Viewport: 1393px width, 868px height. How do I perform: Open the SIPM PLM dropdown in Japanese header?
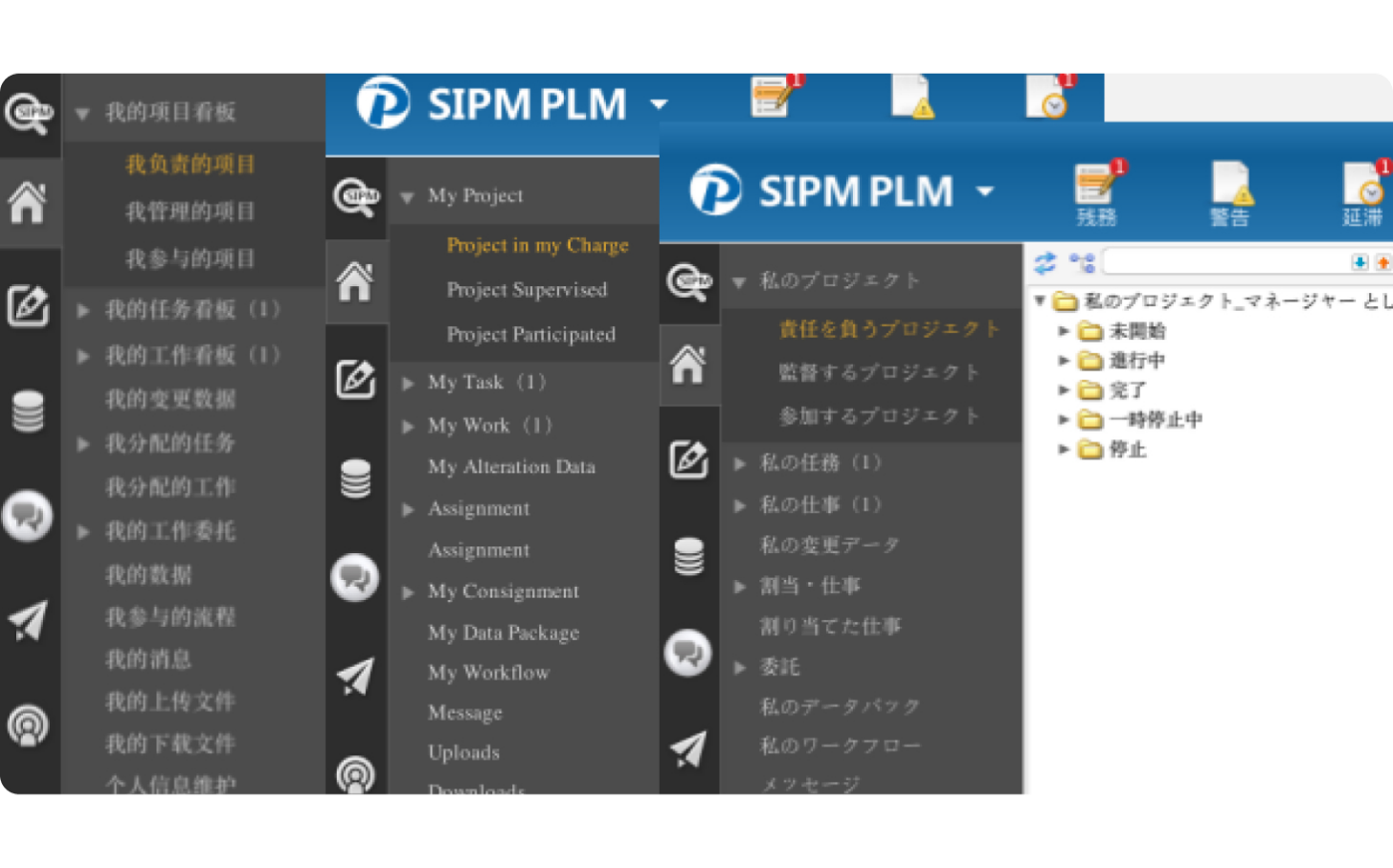985,190
